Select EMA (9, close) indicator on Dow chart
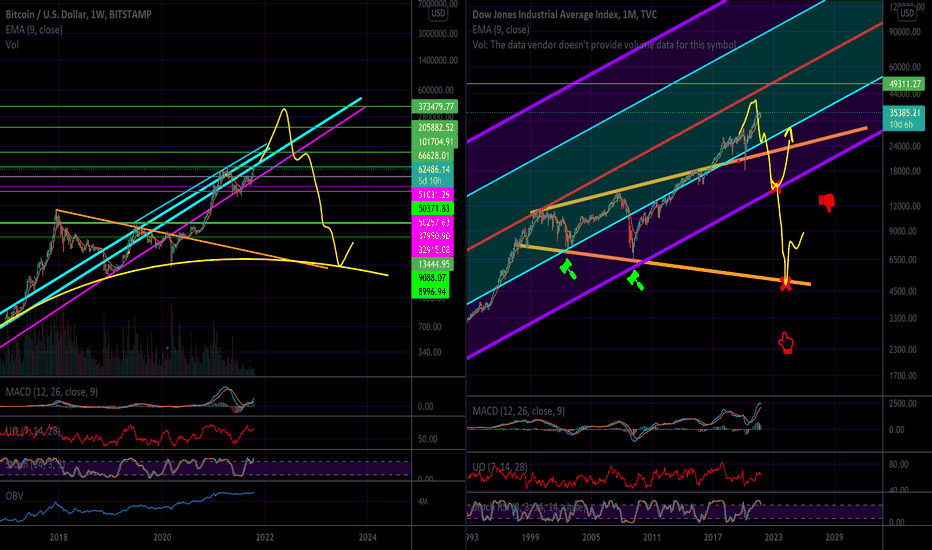Screen dimensions: 932x550 (501, 30)
